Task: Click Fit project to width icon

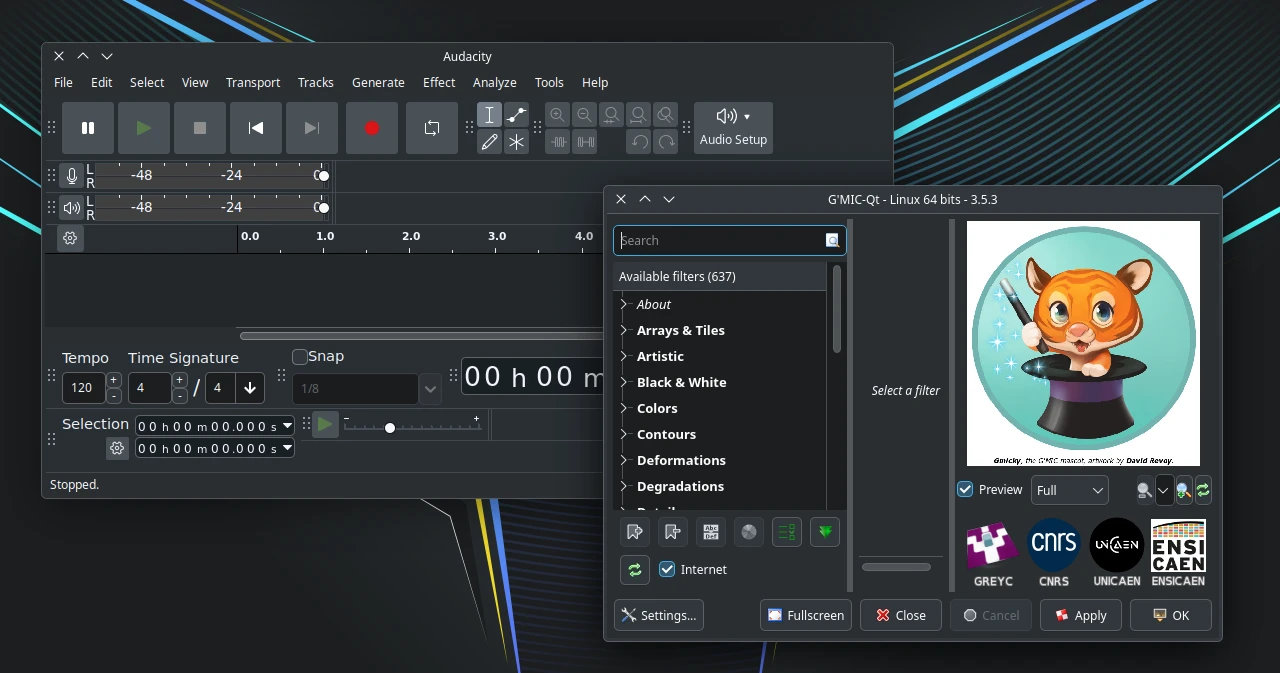Action: [639, 115]
